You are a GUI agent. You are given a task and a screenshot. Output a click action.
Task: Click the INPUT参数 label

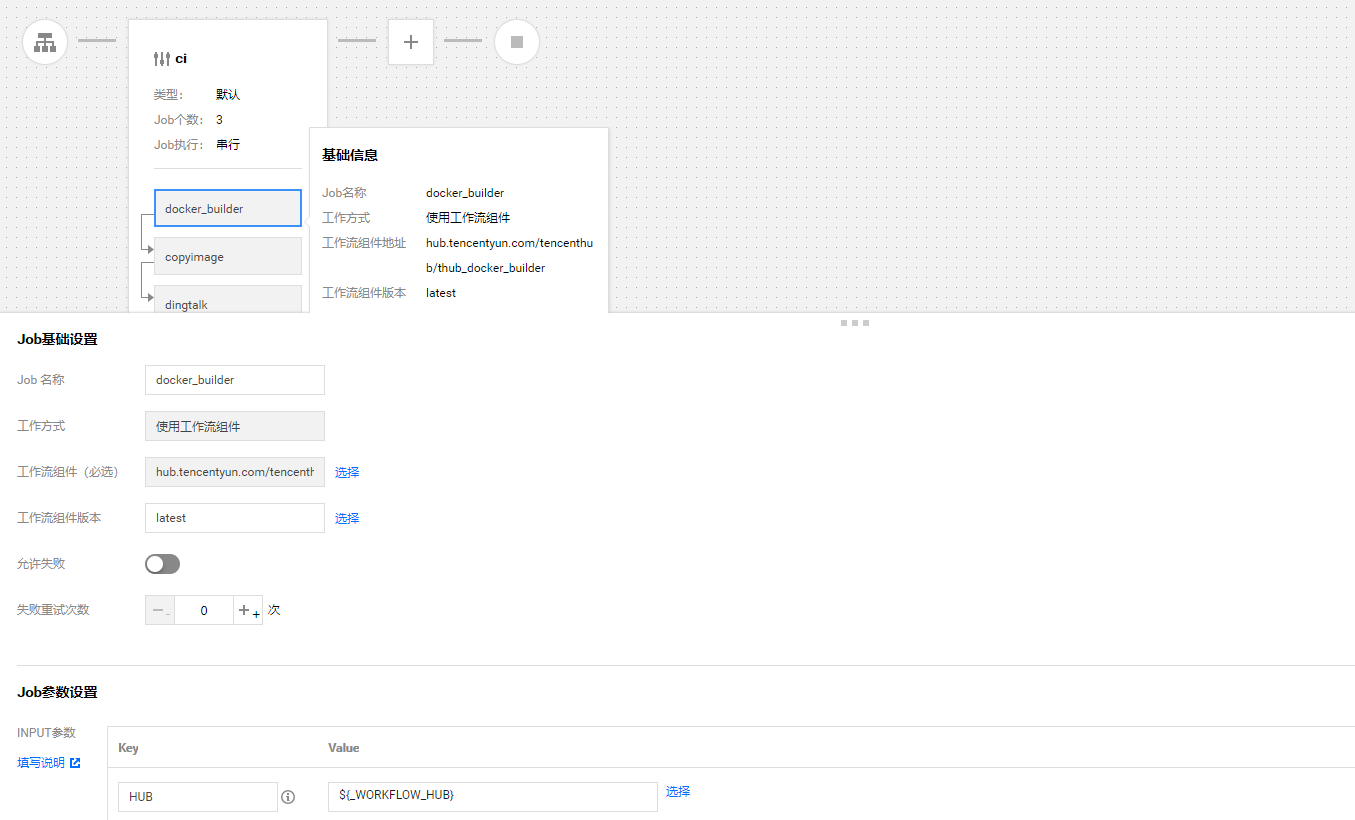click(46, 733)
